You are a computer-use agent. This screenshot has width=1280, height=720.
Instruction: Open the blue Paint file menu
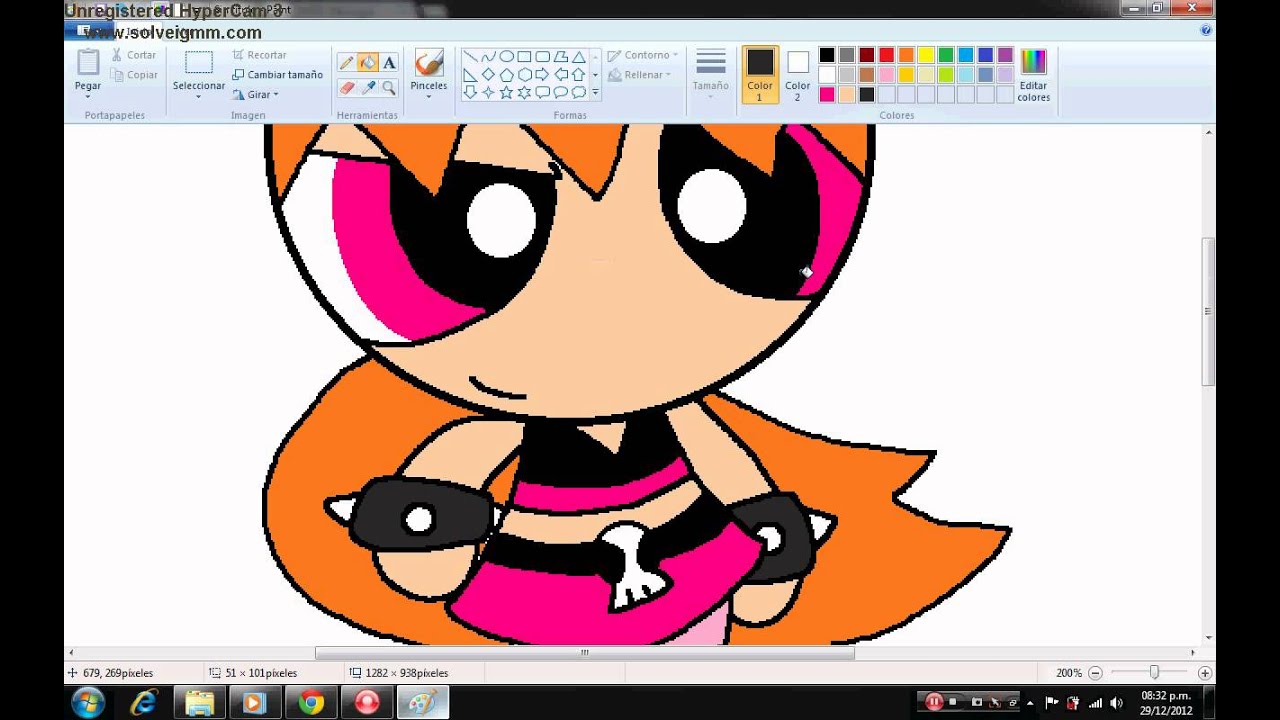pos(88,31)
